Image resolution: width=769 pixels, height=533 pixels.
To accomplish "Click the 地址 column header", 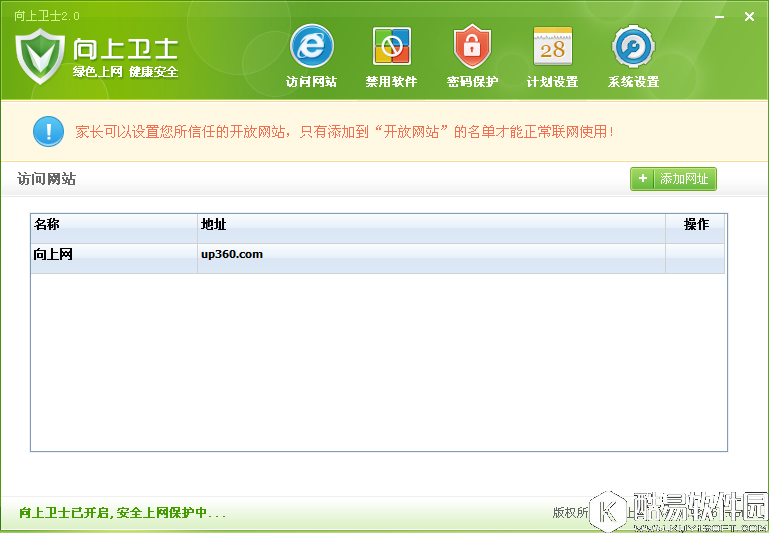I will pos(214,224).
